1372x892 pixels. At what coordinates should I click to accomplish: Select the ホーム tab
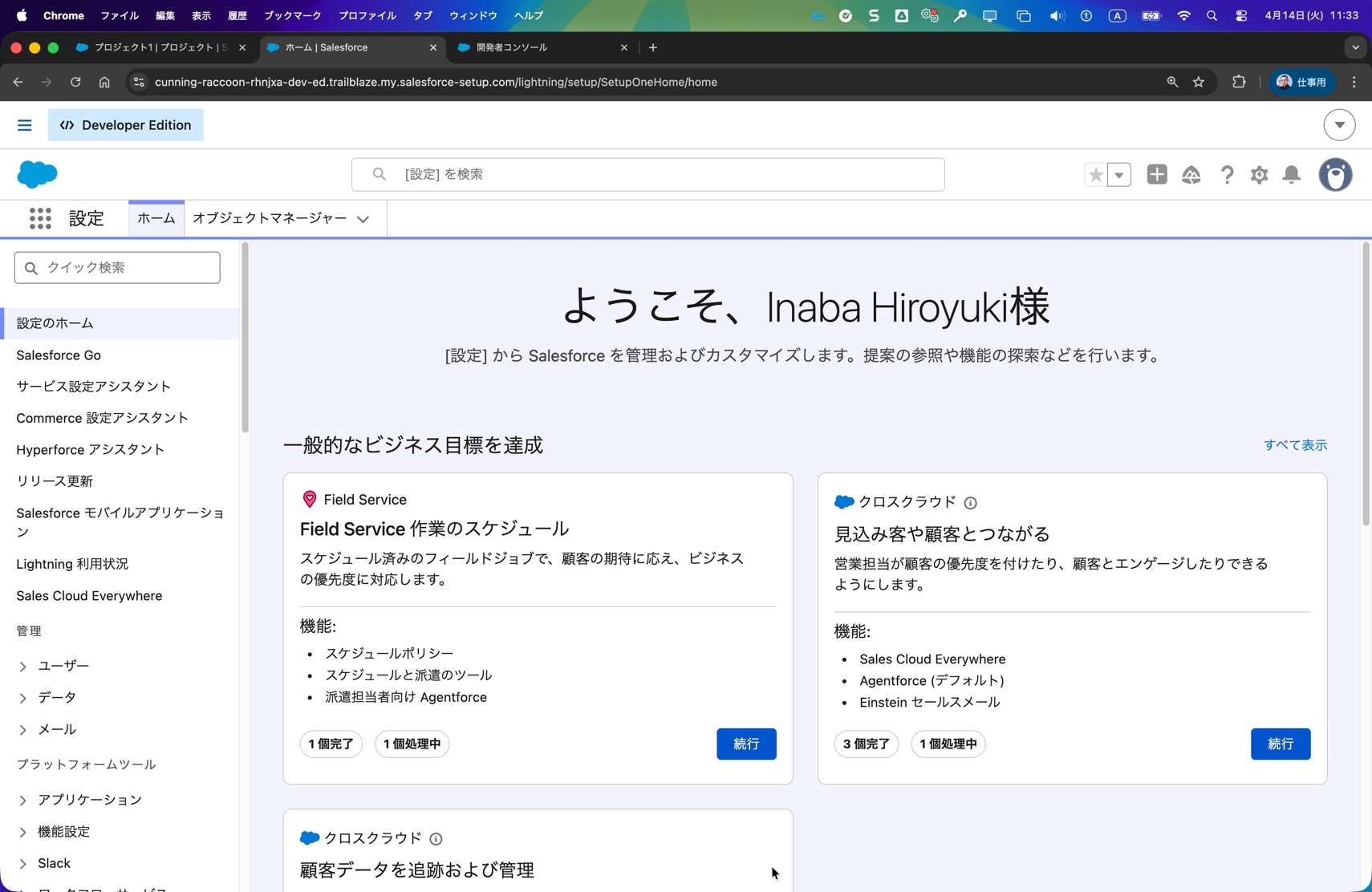pos(156,218)
